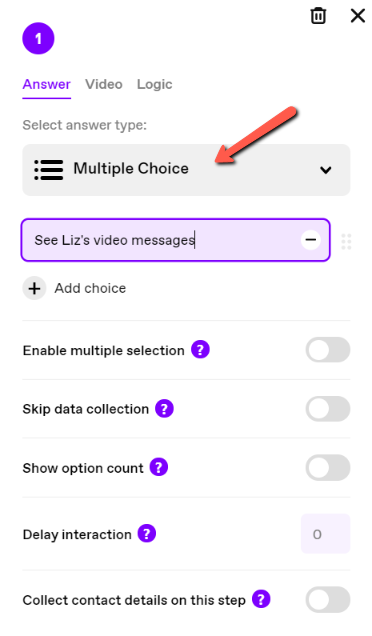Click the Delay interaction number field
The width and height of the screenshot is (372, 636).
325,534
